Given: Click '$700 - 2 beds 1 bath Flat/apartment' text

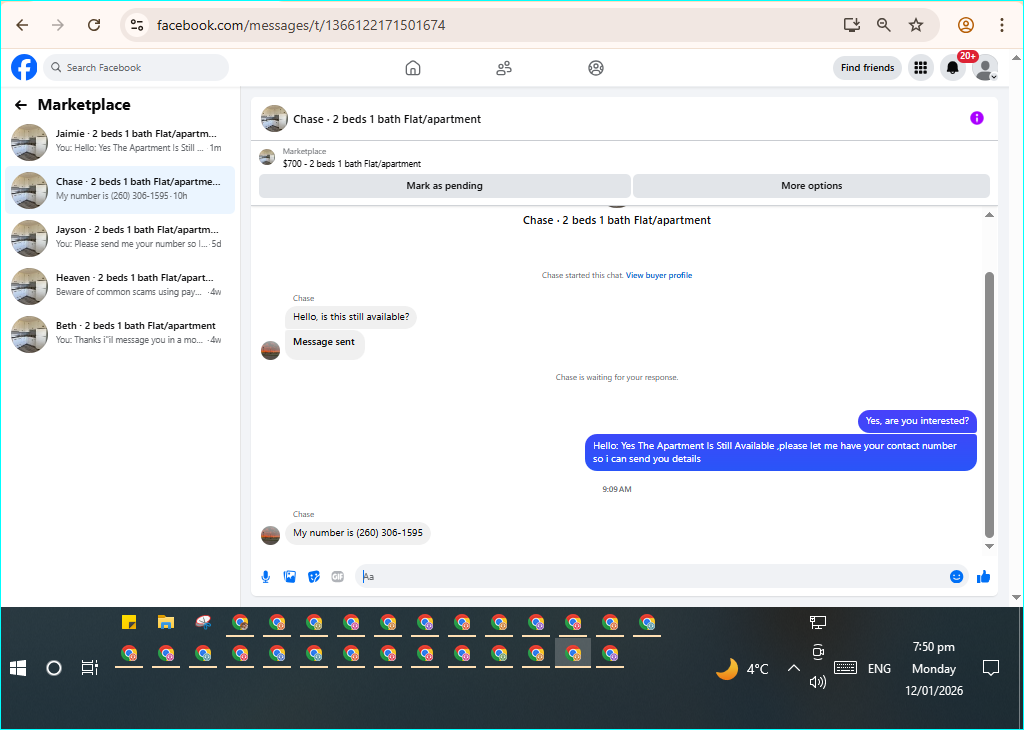Looking at the screenshot, I should [352, 164].
